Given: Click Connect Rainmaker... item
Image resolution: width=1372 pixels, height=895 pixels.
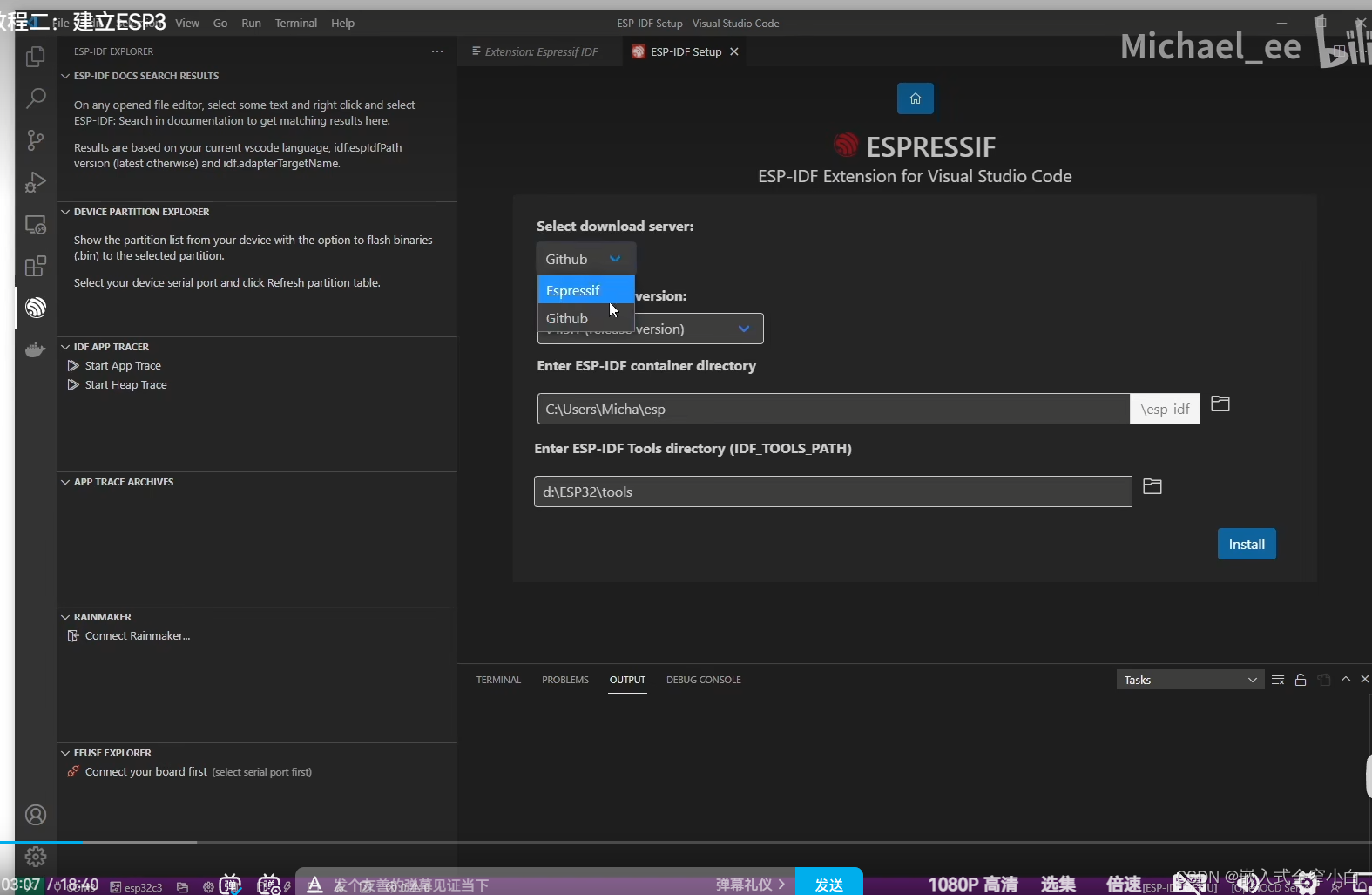Looking at the screenshot, I should tap(138, 635).
